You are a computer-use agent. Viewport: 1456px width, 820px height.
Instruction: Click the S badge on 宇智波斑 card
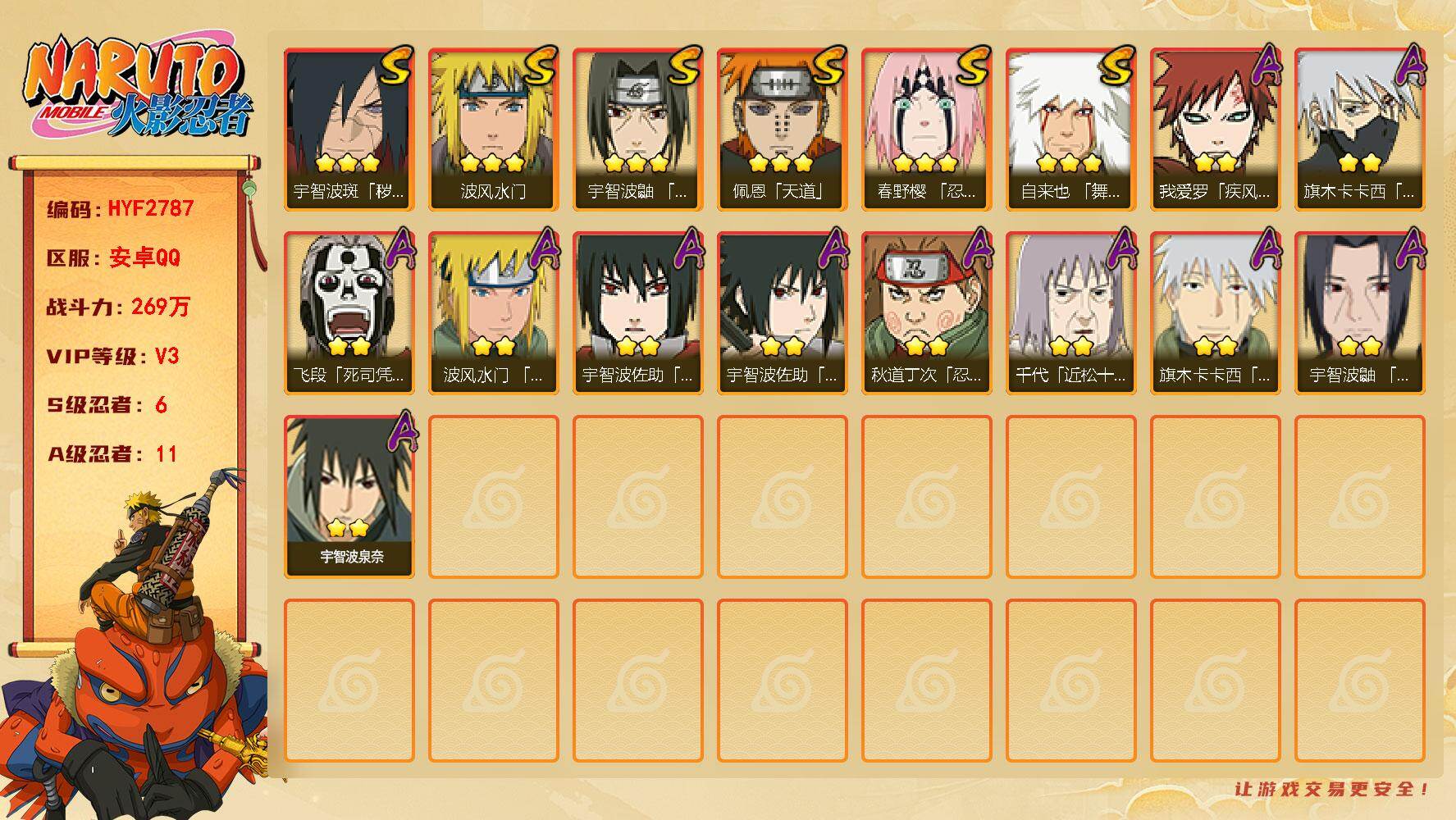click(395, 66)
